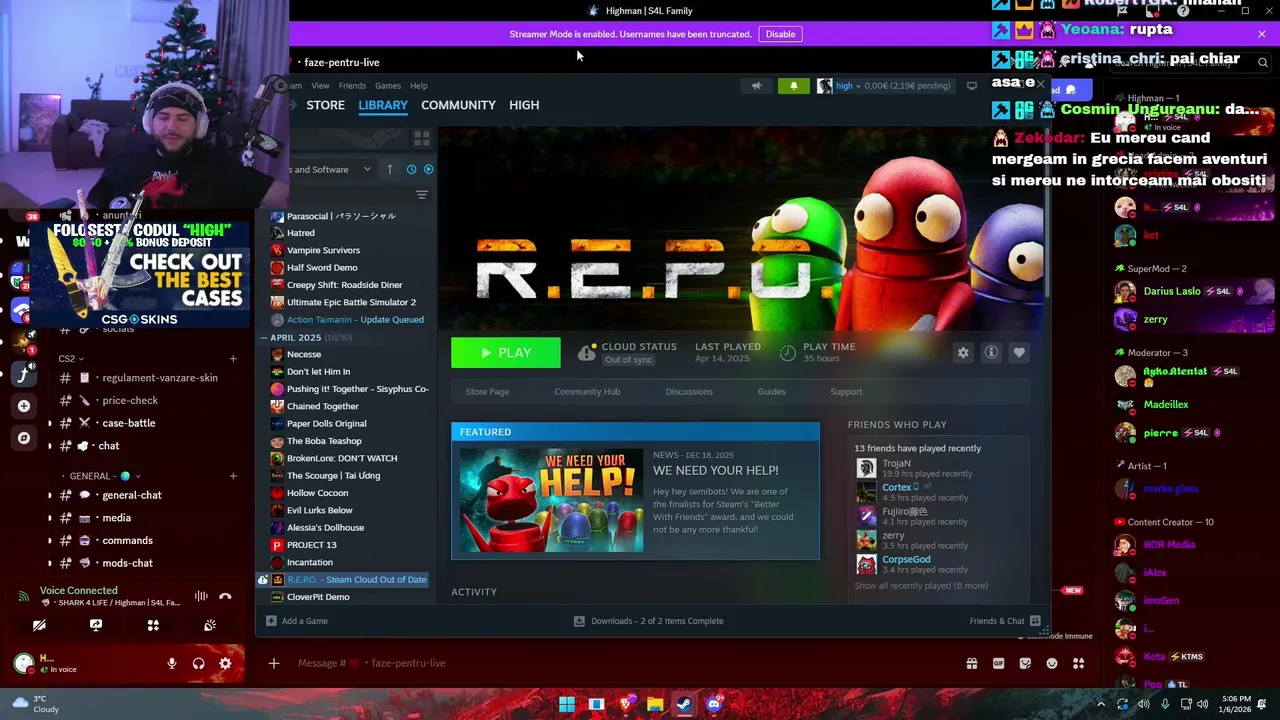Select CloverPit Demo in library list

point(318,597)
